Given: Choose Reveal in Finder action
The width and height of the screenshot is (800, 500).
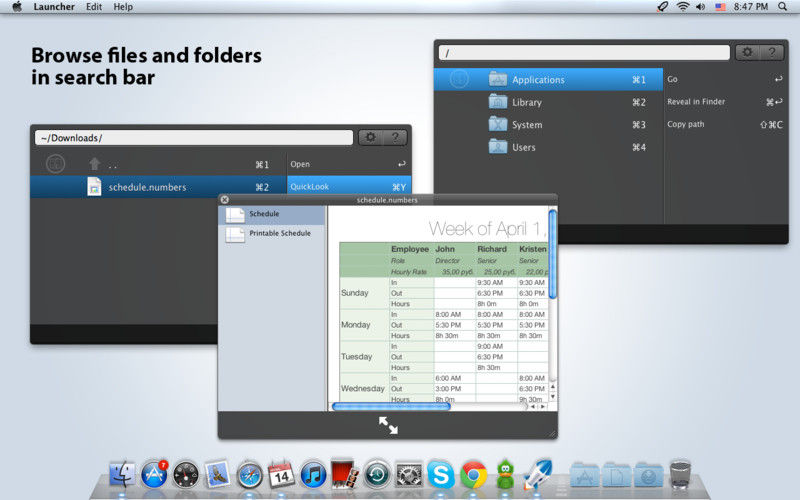Looking at the screenshot, I should (726, 102).
